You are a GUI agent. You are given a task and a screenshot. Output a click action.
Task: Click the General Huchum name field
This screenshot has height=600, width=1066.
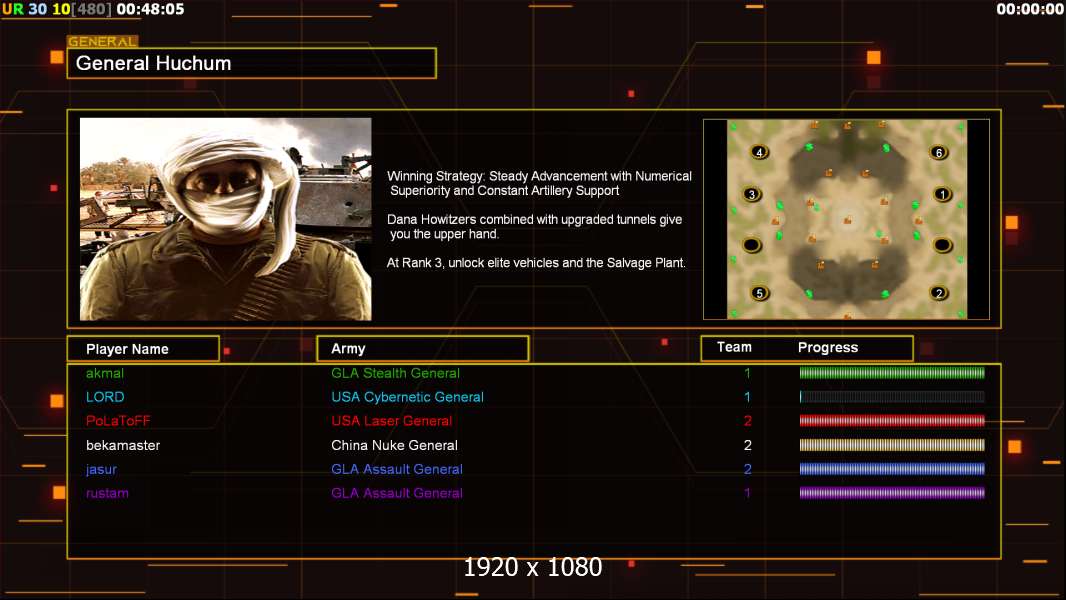(252, 63)
